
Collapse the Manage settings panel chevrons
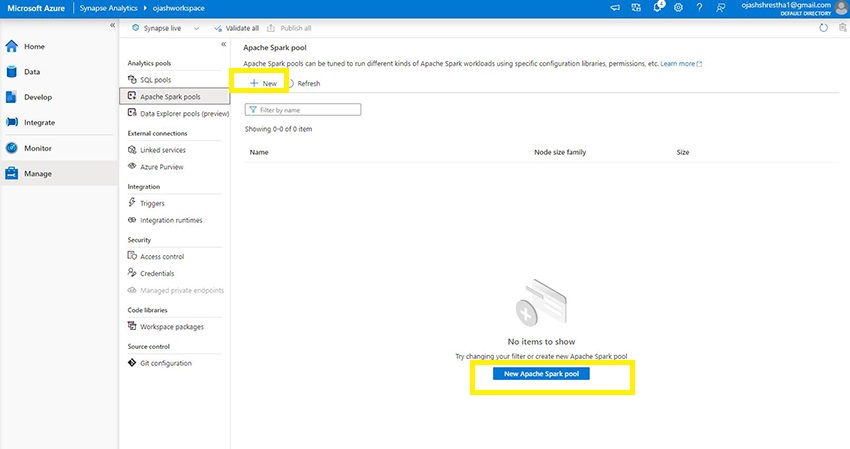tap(223, 44)
